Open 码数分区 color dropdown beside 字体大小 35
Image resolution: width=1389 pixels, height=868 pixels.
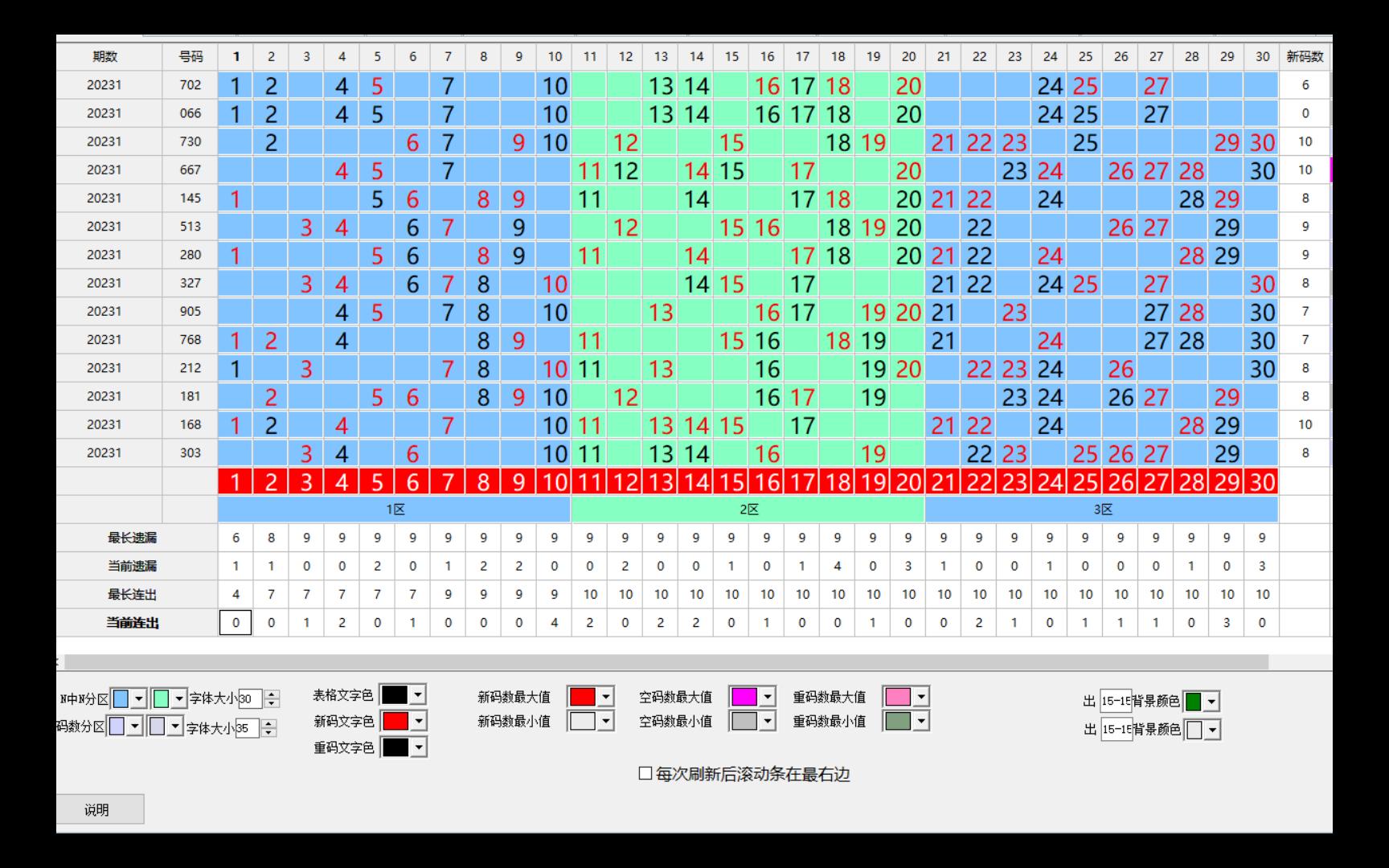pos(175,727)
